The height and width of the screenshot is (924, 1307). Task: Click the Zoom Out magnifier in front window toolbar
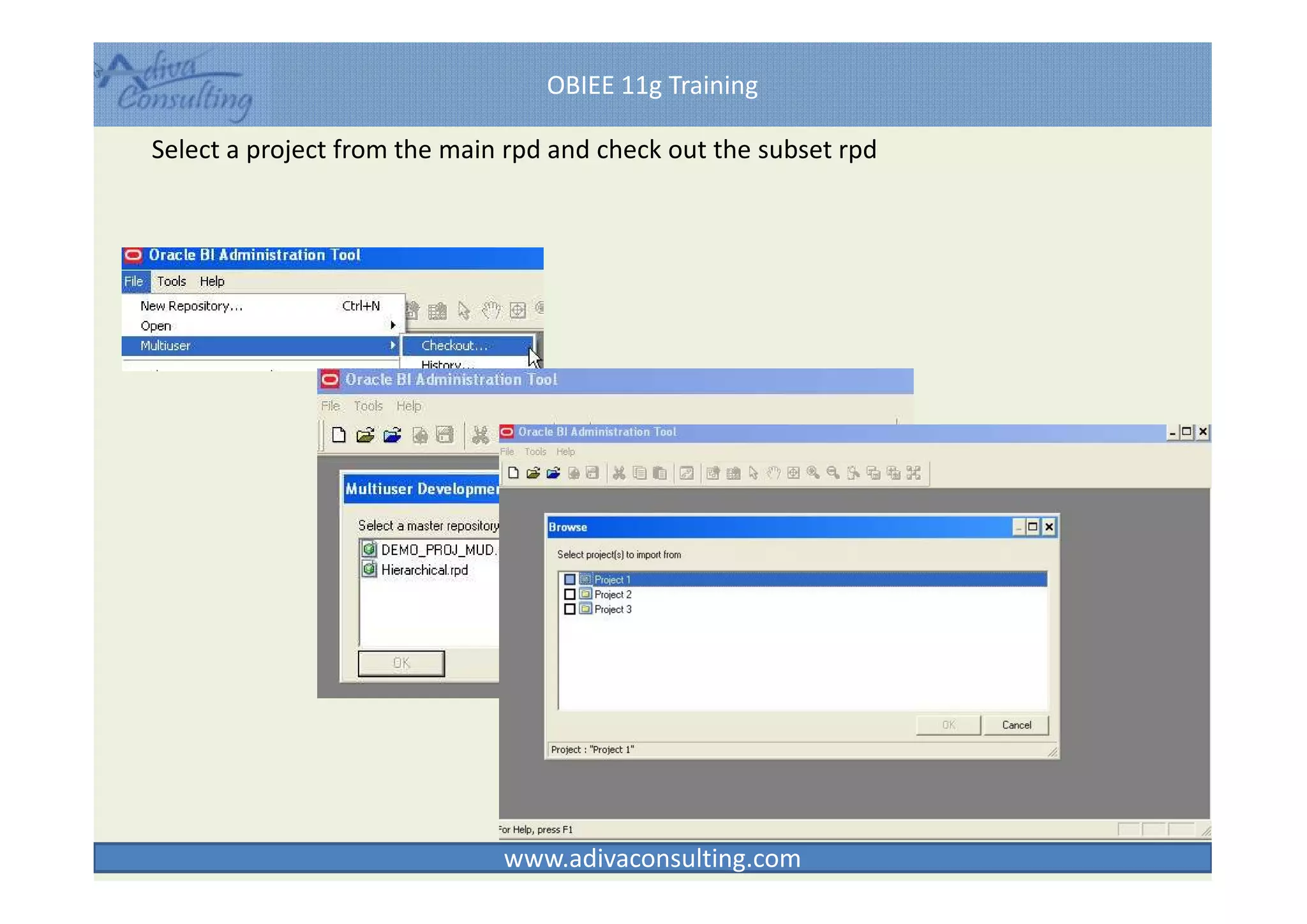click(x=833, y=473)
